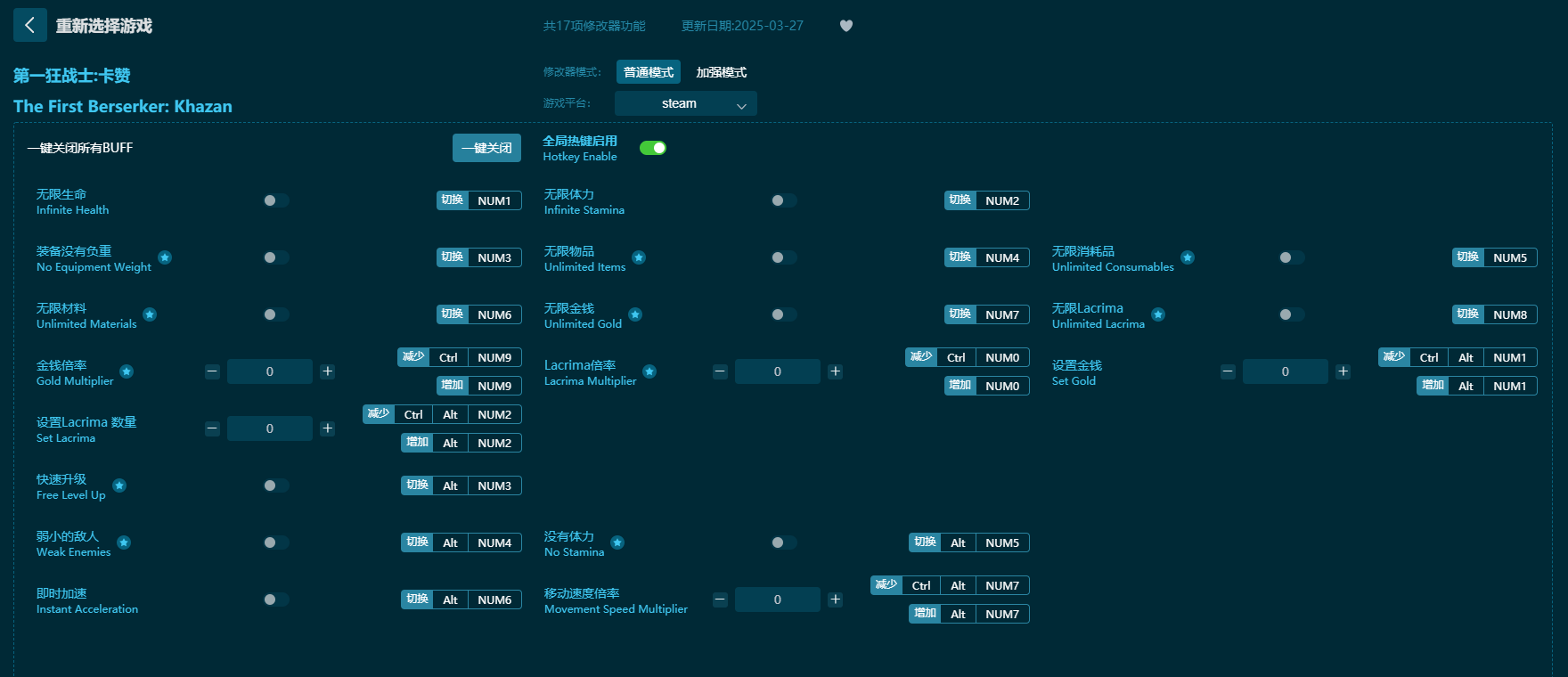Toggle Hotkey Enable switch
This screenshot has height=677, width=1568.
click(653, 148)
